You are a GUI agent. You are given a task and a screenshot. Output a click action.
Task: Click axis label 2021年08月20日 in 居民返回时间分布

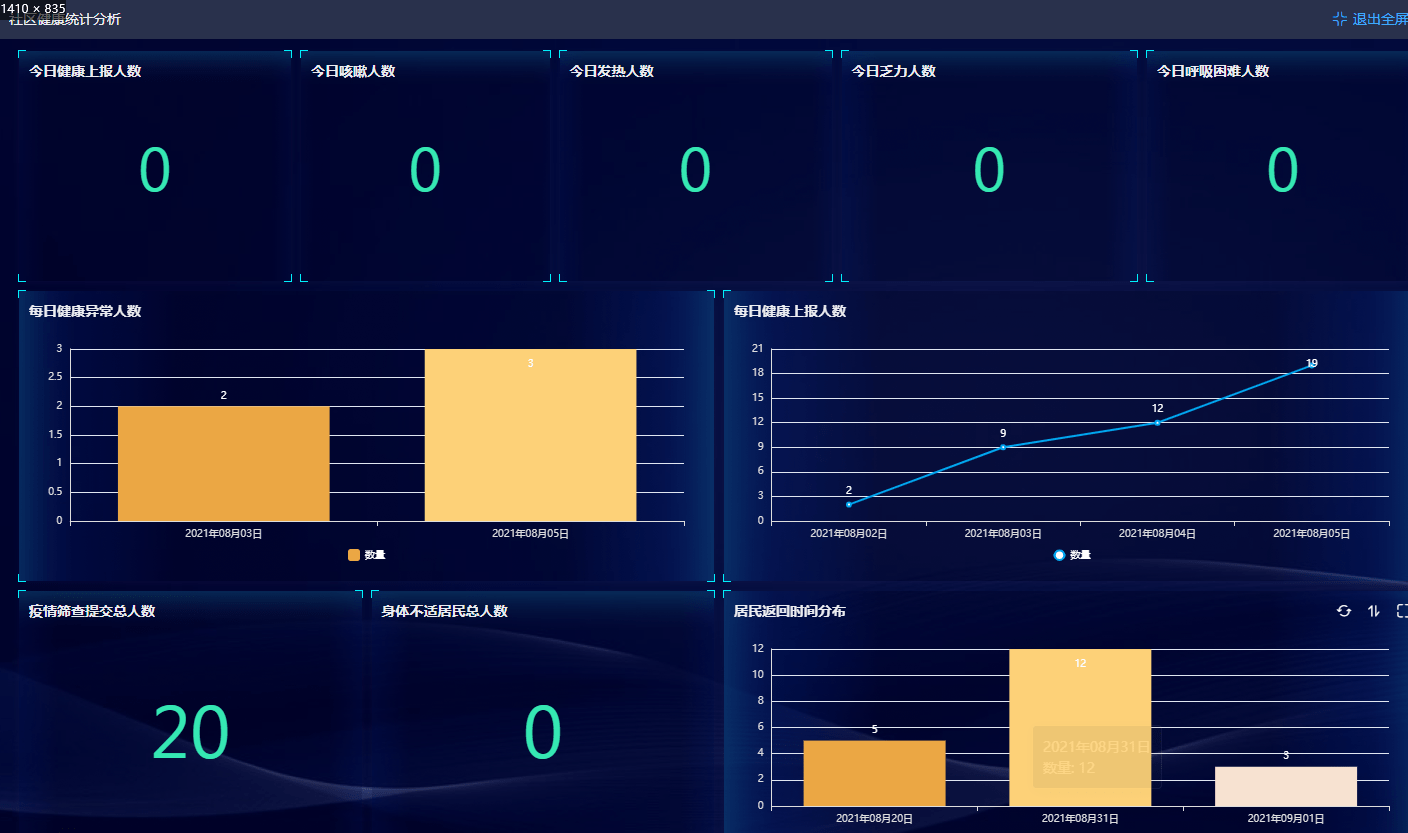874,819
